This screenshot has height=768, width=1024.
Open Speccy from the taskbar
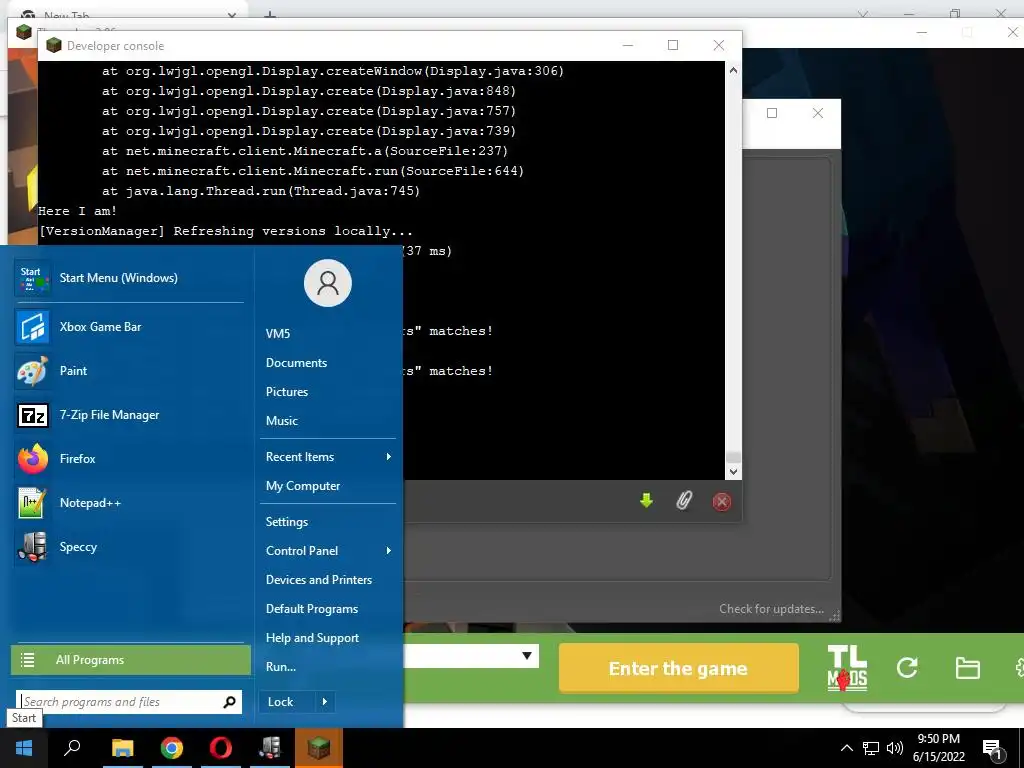(270, 748)
